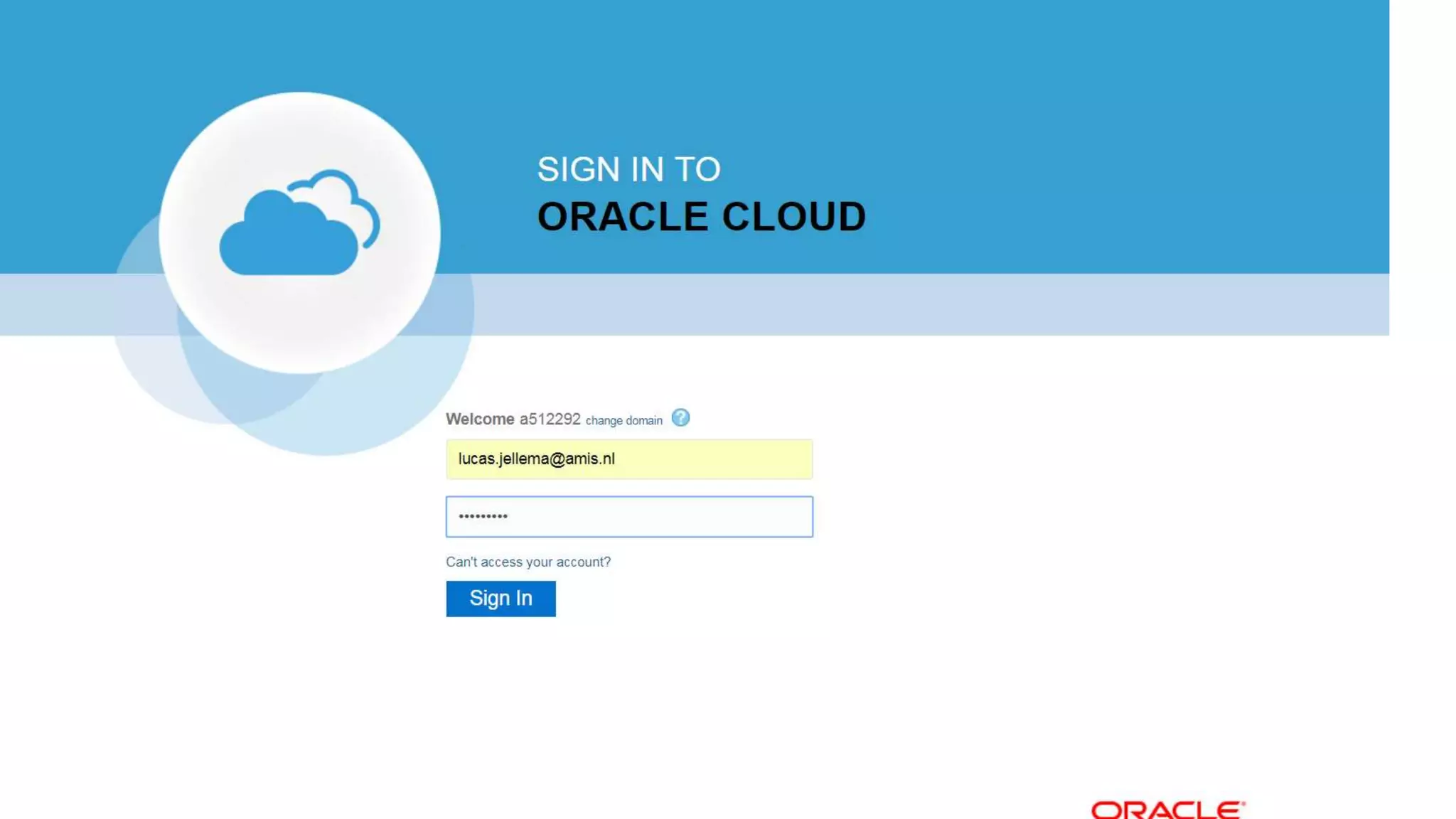The height and width of the screenshot is (819, 1456).
Task: Focus the username email field
Action: (628, 459)
